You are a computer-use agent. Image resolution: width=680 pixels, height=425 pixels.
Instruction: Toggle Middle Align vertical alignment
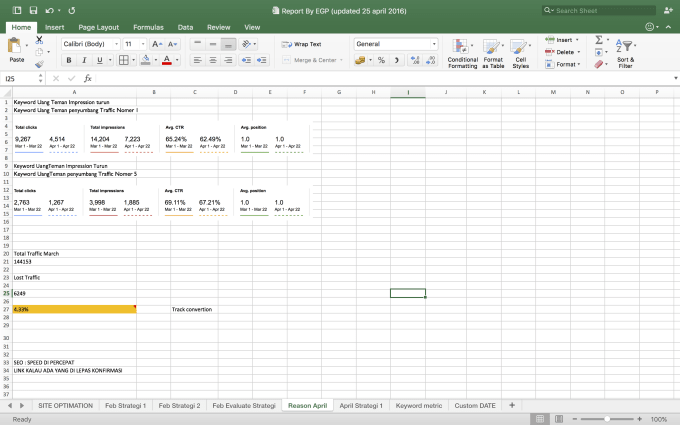[213, 44]
